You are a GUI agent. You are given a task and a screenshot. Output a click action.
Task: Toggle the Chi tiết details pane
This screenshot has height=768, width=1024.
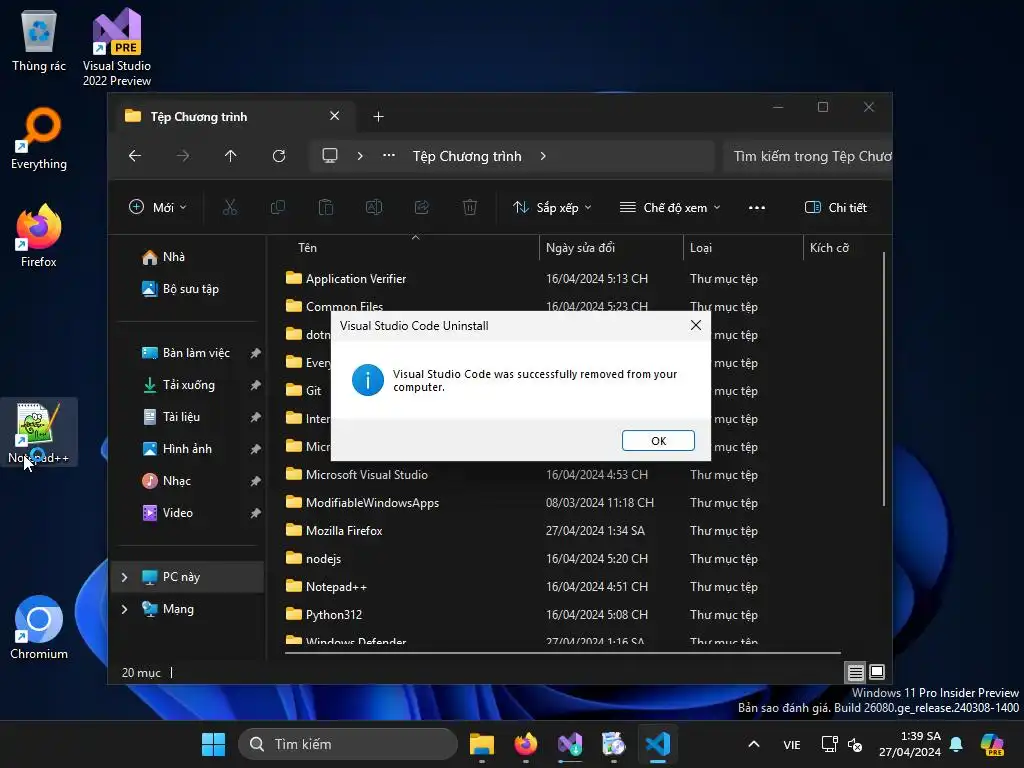836,208
